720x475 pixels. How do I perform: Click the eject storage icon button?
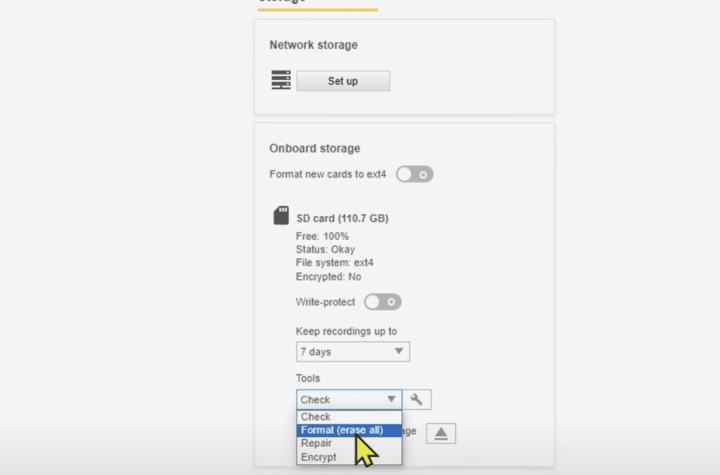pos(441,432)
